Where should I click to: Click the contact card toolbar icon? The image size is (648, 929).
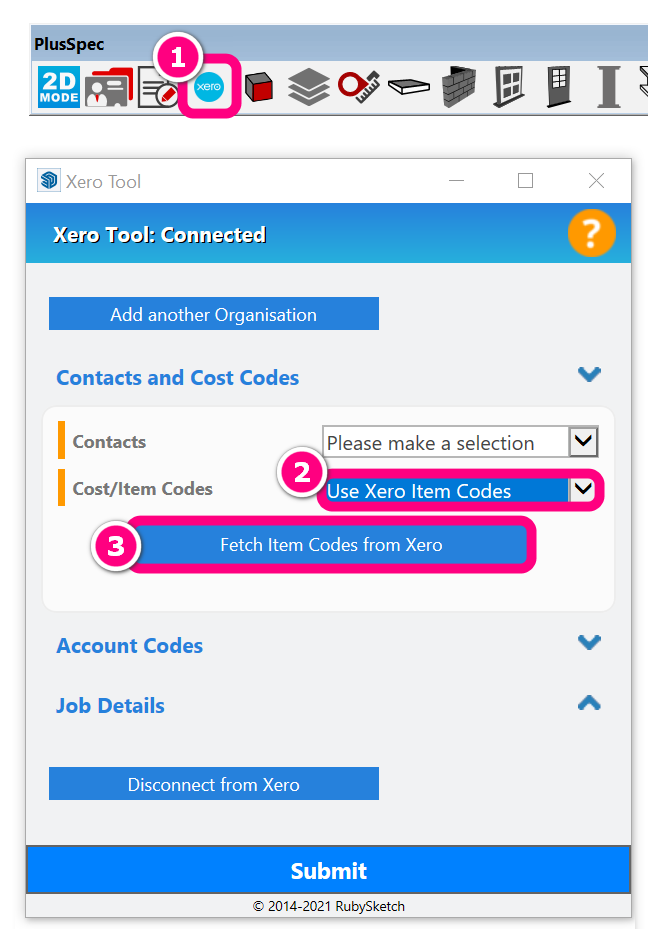pyautogui.click(x=108, y=88)
